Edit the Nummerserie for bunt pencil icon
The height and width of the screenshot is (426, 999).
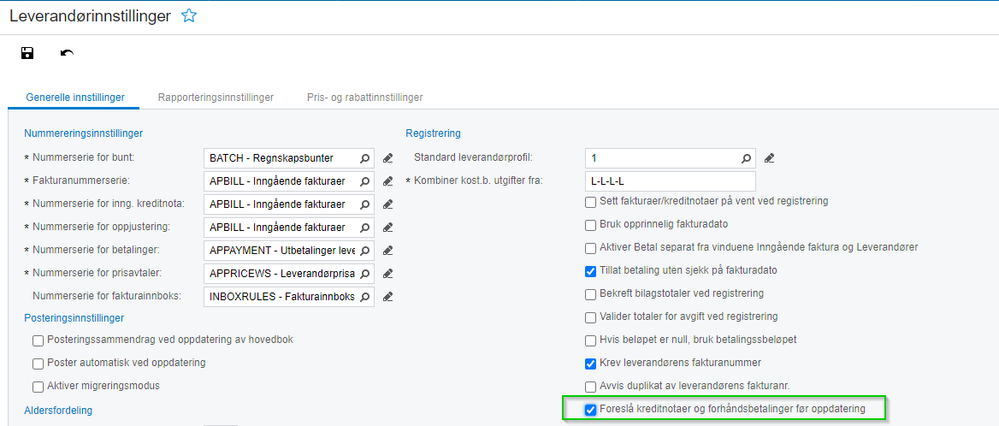[387, 158]
